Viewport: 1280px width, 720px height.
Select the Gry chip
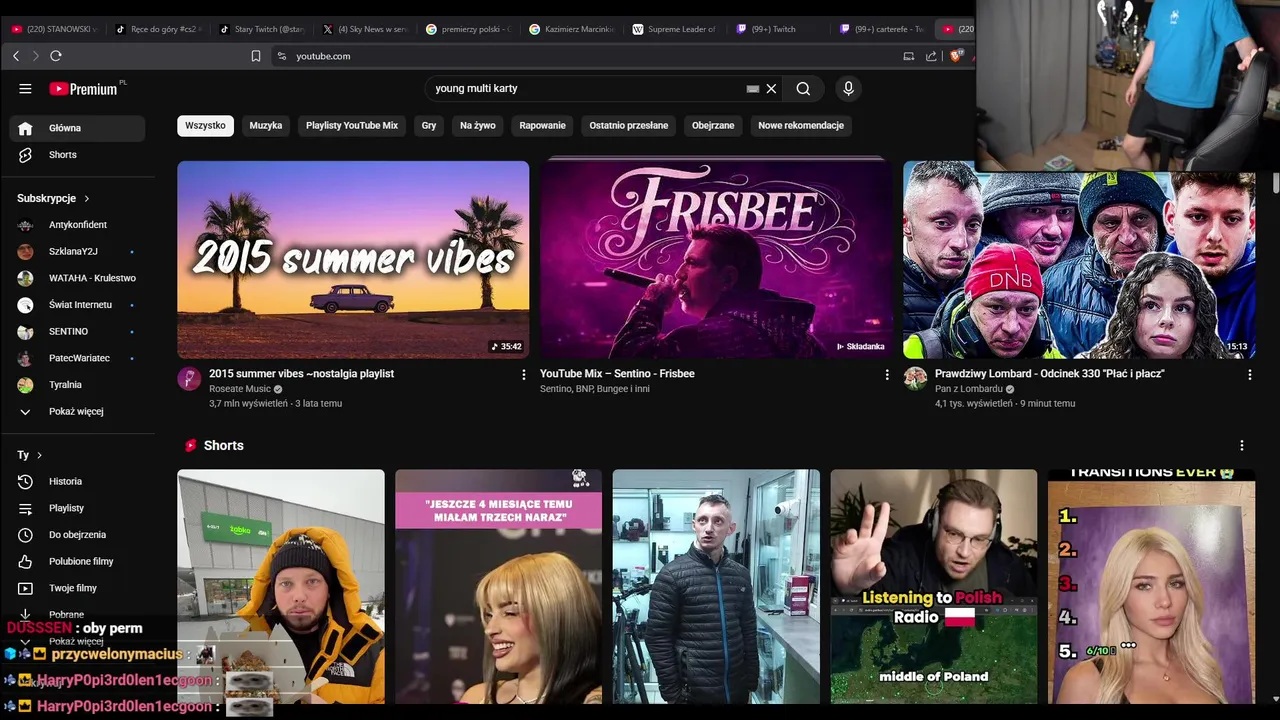click(429, 126)
